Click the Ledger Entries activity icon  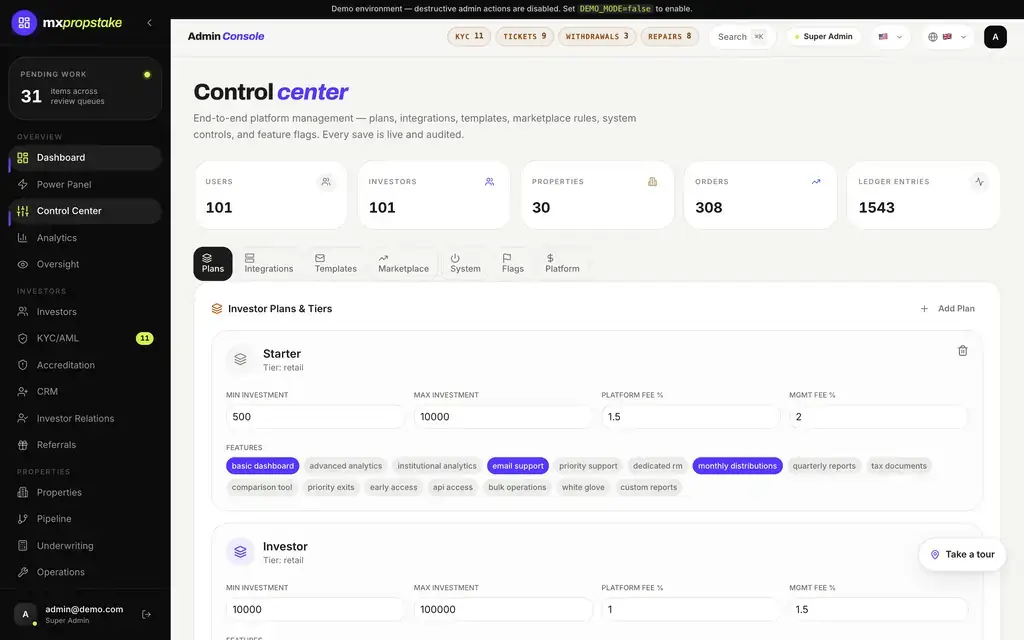point(979,182)
